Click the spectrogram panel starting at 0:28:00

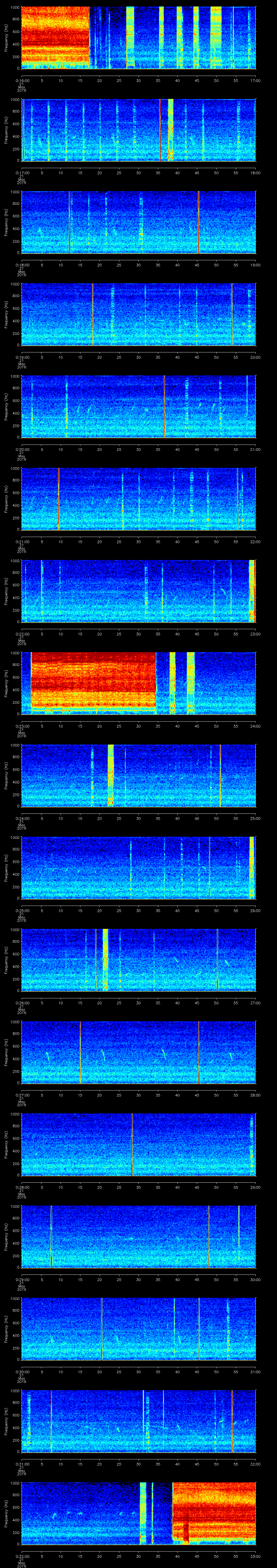(x=138, y=1144)
